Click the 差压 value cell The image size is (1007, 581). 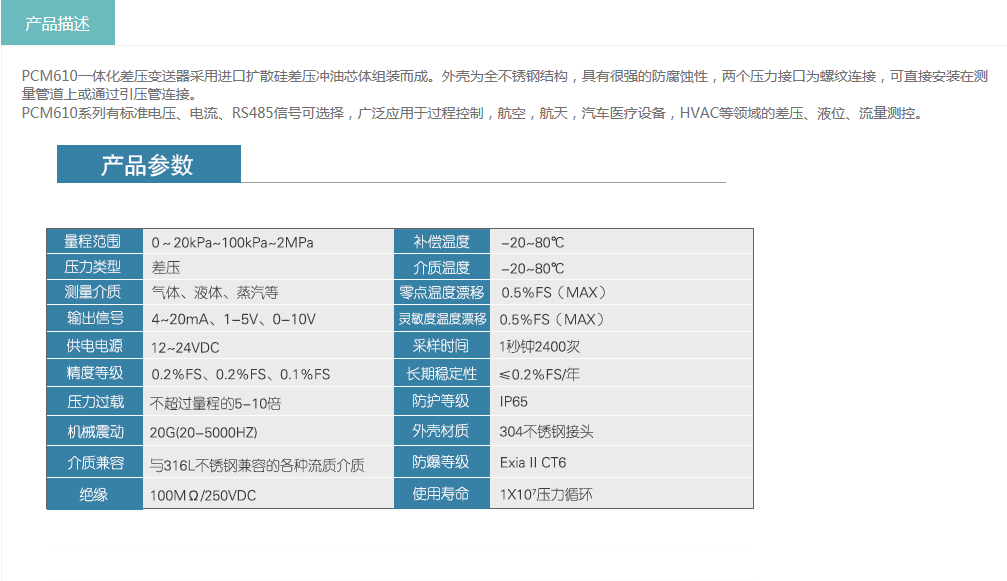point(166,268)
